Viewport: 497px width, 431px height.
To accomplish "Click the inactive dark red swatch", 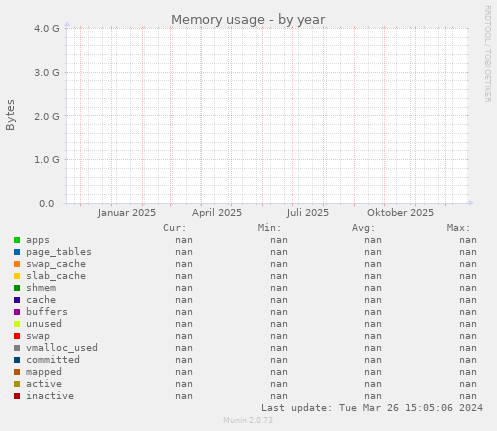I will pos(17,396).
